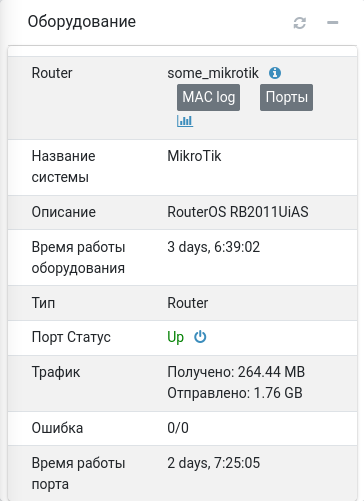This screenshot has height=501, width=364.
Task: Click the Порты button
Action: click(x=286, y=97)
